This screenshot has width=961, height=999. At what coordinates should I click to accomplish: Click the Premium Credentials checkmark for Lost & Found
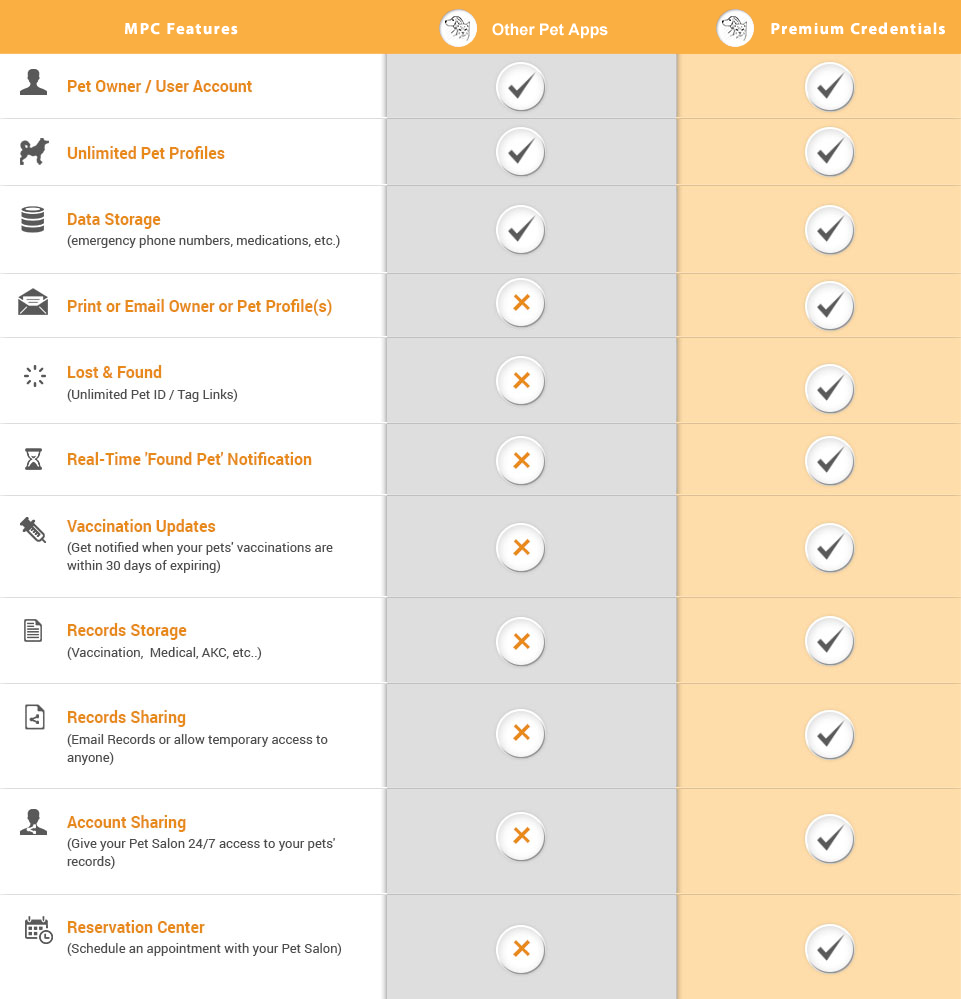(x=829, y=388)
